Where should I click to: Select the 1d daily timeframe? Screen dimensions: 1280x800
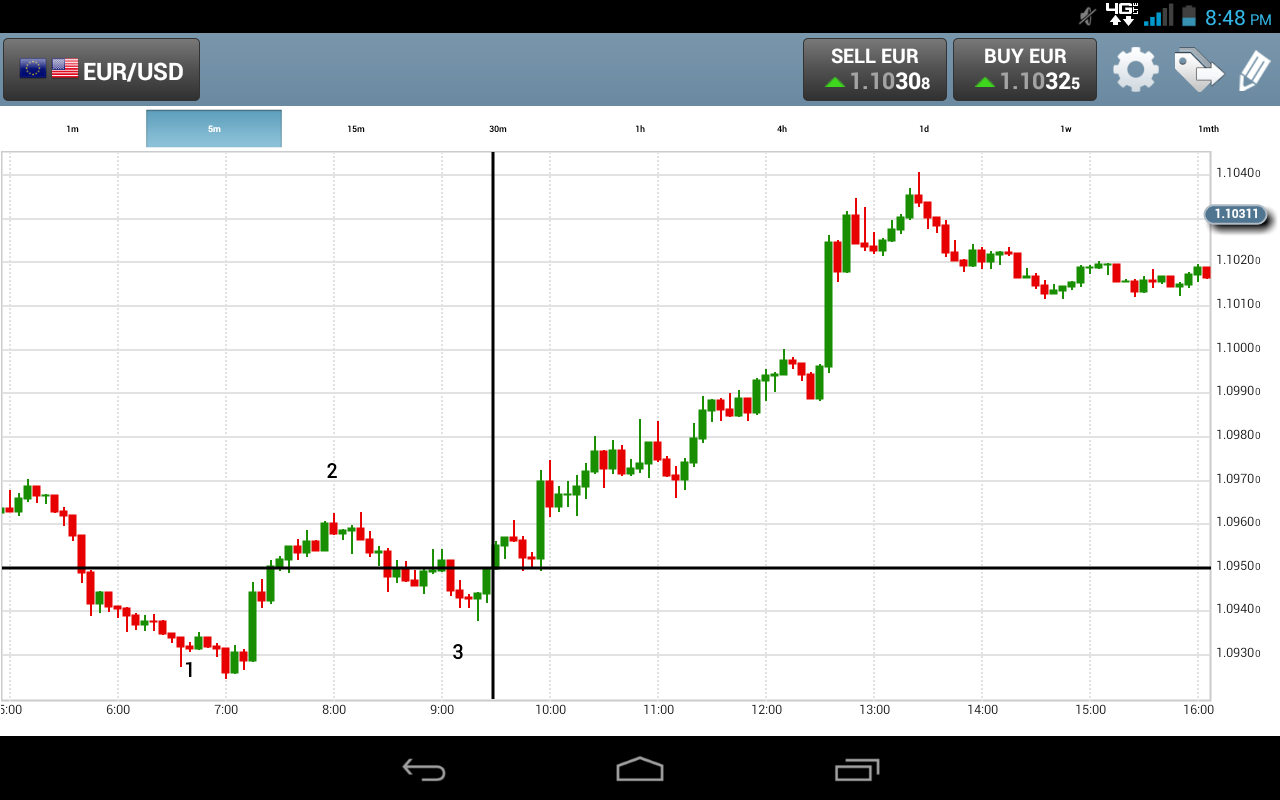[924, 129]
